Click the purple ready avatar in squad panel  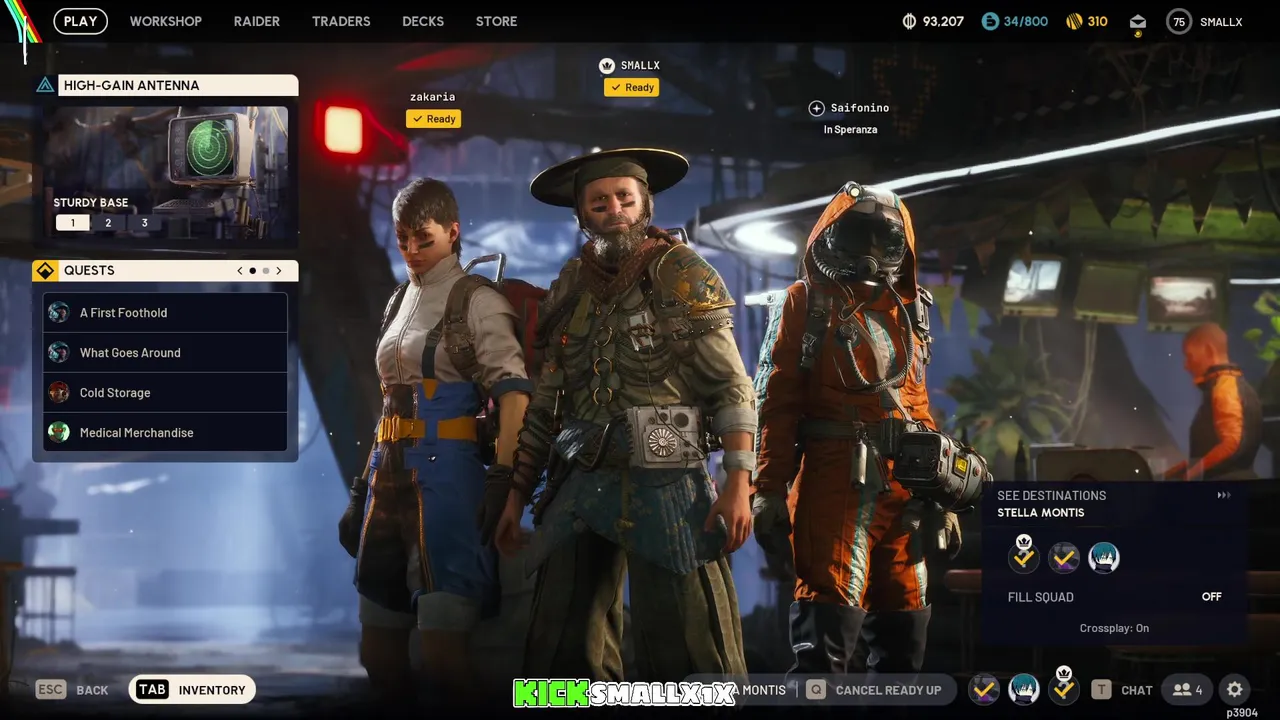[x=1064, y=558]
